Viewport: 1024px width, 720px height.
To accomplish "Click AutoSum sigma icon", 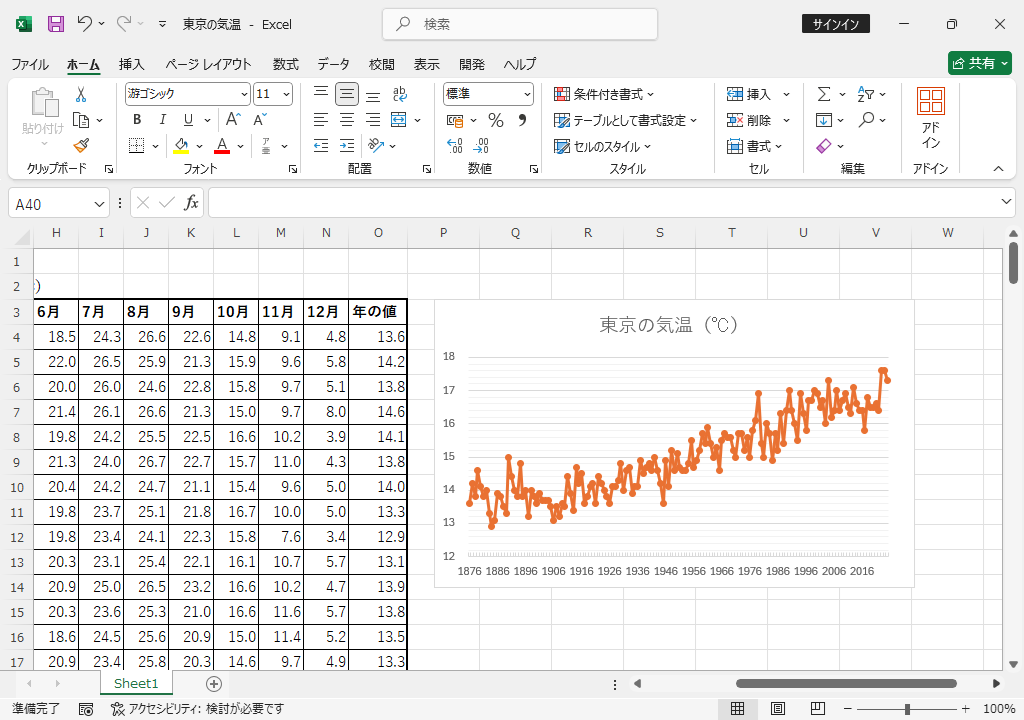I will 824,95.
